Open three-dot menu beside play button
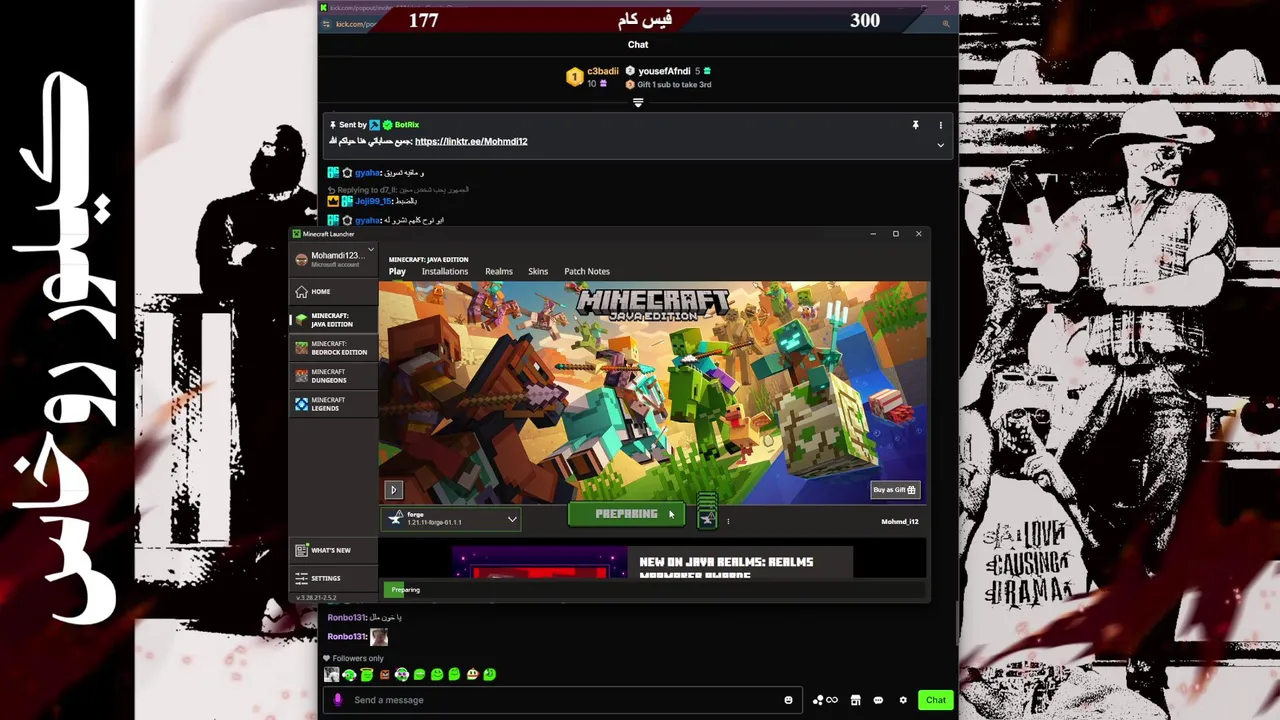This screenshot has height=720, width=1280. (728, 521)
